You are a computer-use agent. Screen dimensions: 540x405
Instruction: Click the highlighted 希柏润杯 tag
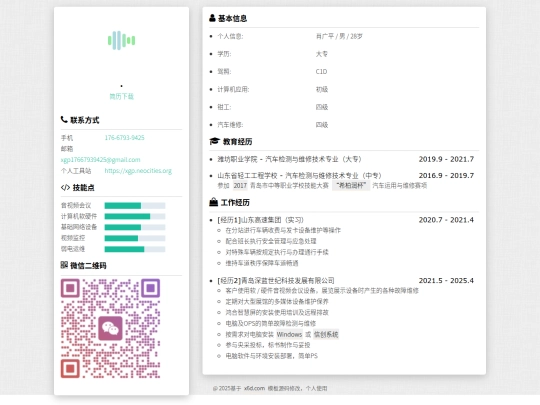tap(351, 186)
